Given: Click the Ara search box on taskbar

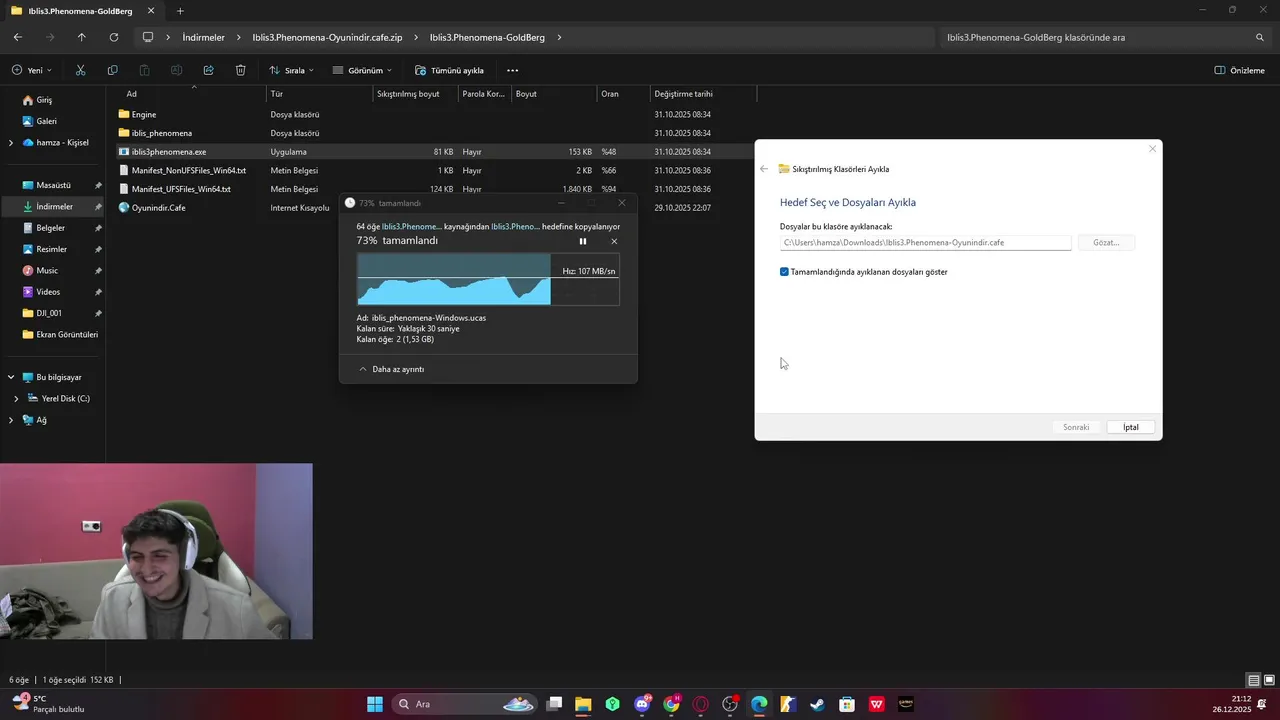Looking at the screenshot, I should click(x=464, y=704).
